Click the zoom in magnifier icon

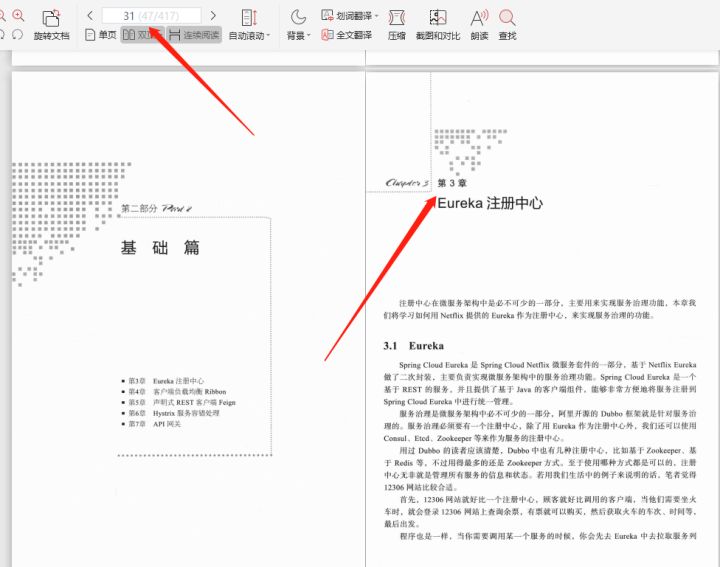[x=18, y=16]
